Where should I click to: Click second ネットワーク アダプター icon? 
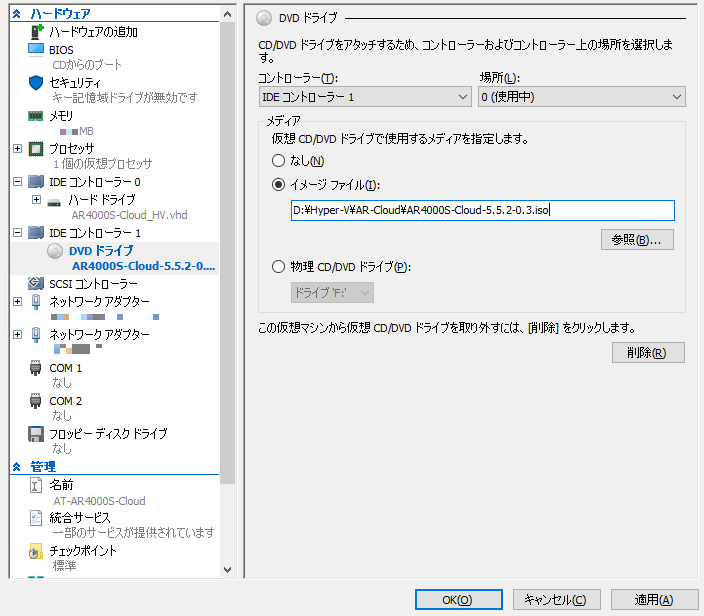point(36,335)
